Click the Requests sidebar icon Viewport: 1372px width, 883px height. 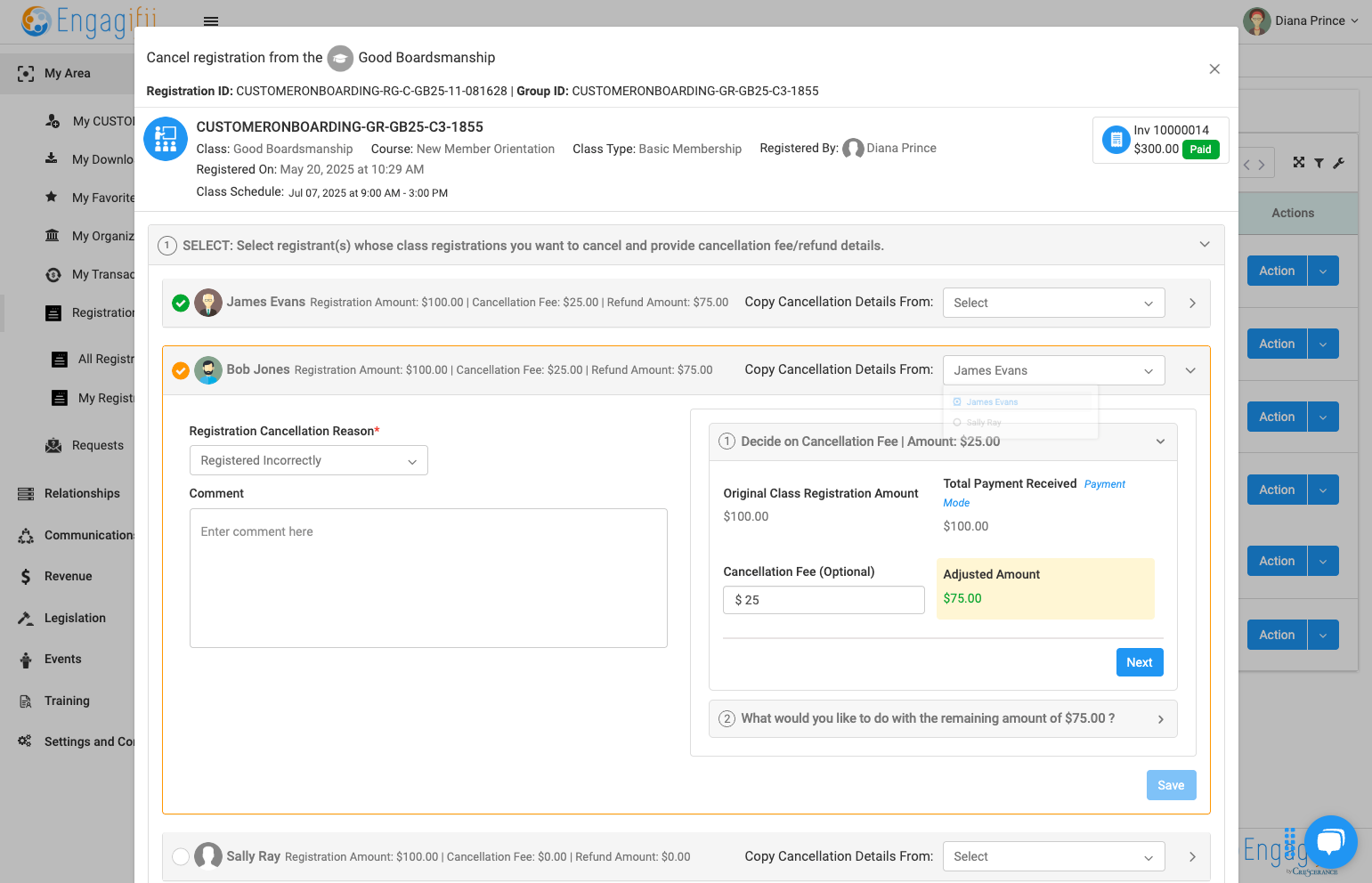[x=53, y=446]
